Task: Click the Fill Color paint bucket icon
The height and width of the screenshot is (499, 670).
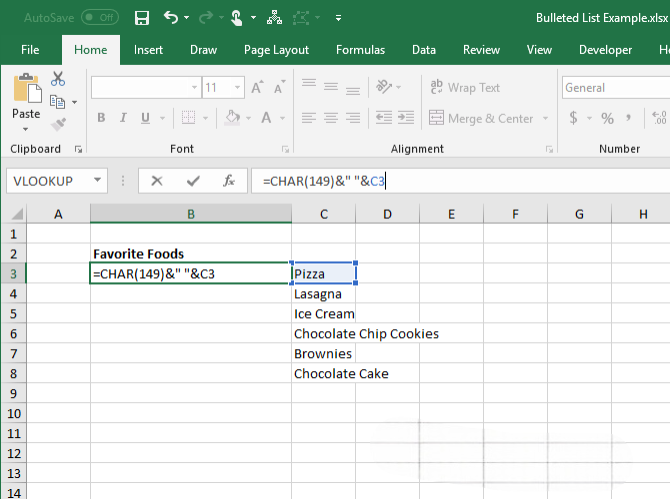Action: pos(232,117)
